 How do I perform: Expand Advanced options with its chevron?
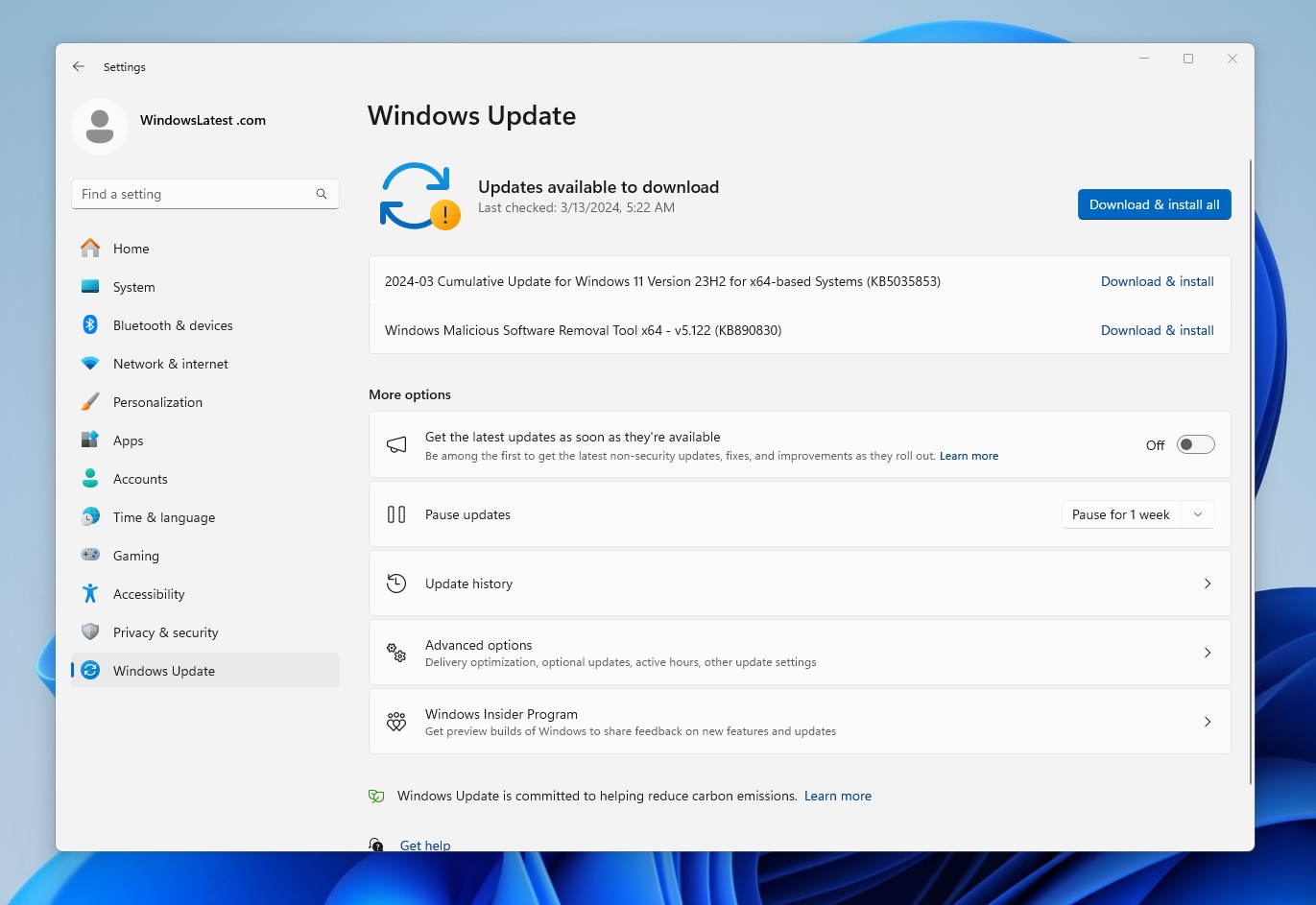click(1207, 653)
